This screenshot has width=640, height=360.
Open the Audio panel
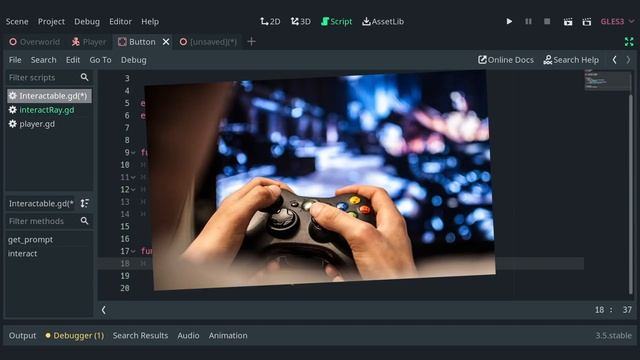[188, 336]
